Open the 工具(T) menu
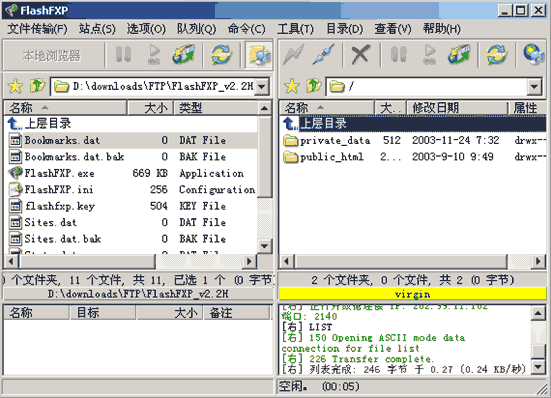The height and width of the screenshot is (398, 551). [x=296, y=29]
